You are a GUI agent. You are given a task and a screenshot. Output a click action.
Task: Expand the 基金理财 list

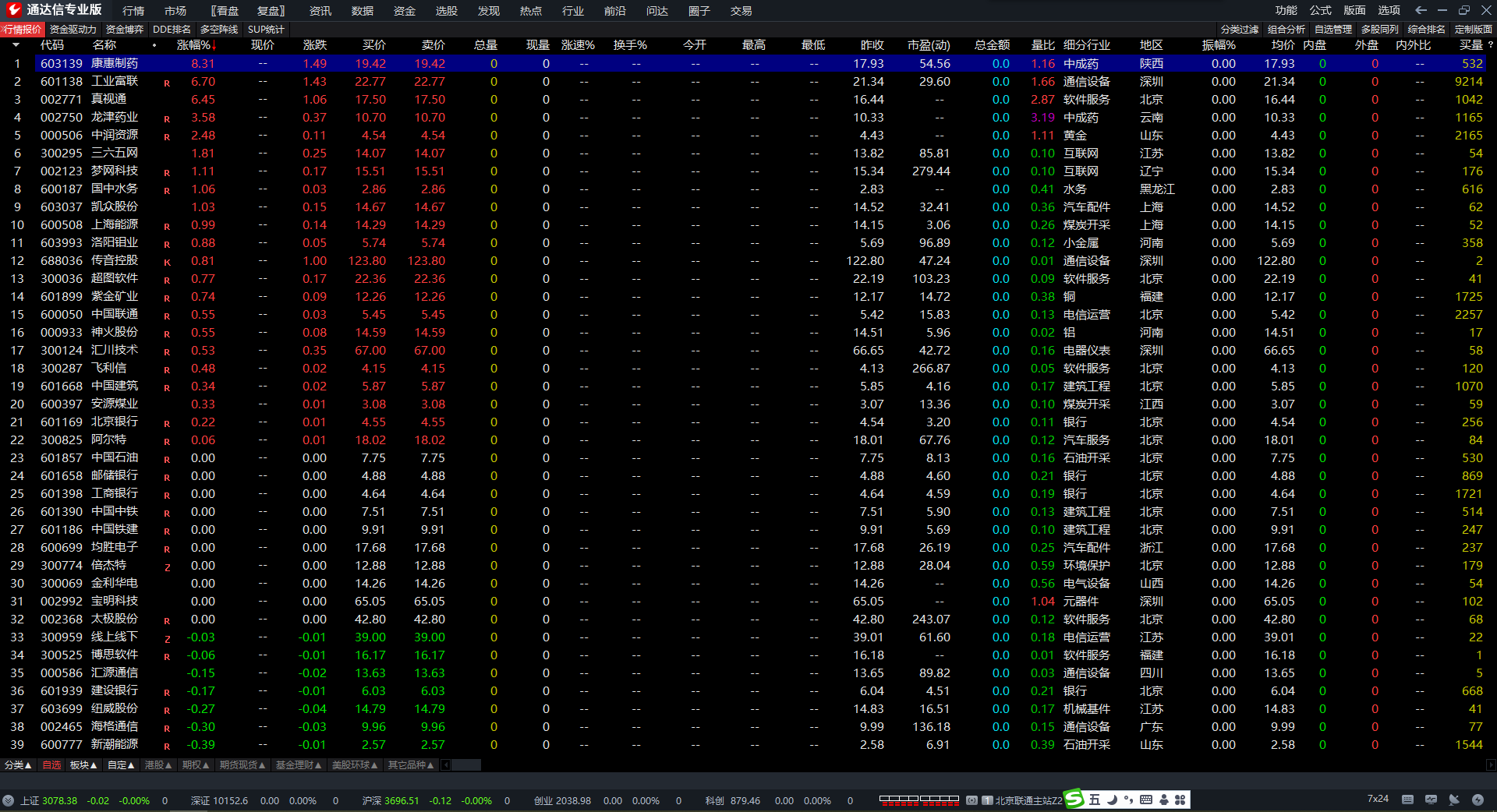[299, 765]
